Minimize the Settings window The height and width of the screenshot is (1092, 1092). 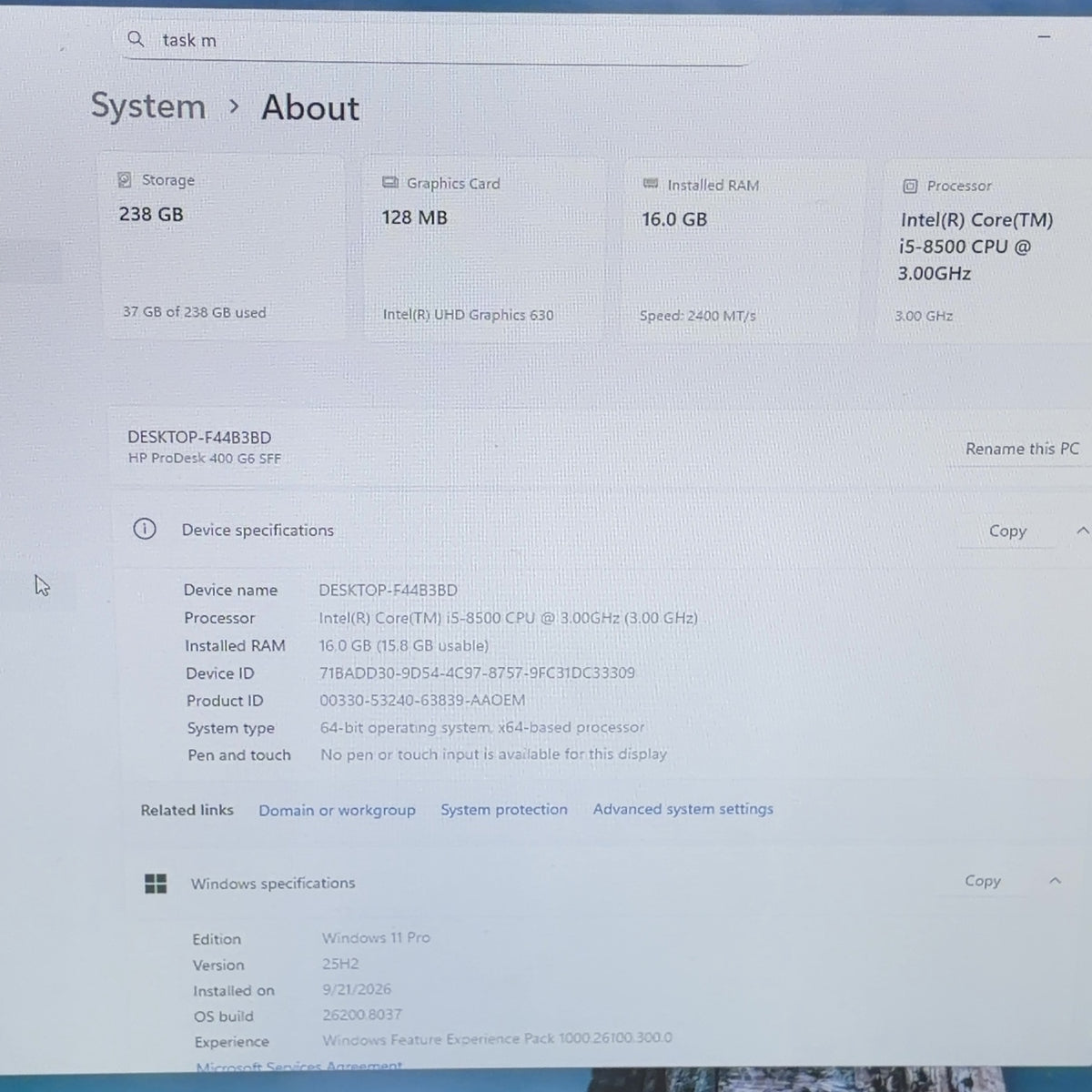pyautogui.click(x=1045, y=36)
